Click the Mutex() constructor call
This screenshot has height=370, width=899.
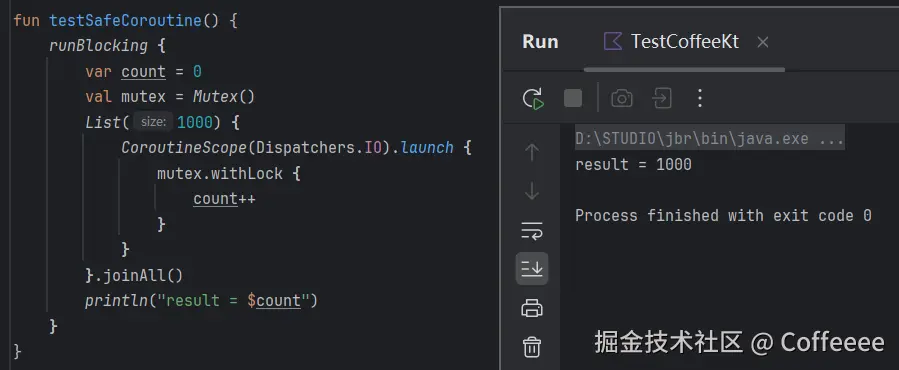(x=224, y=97)
